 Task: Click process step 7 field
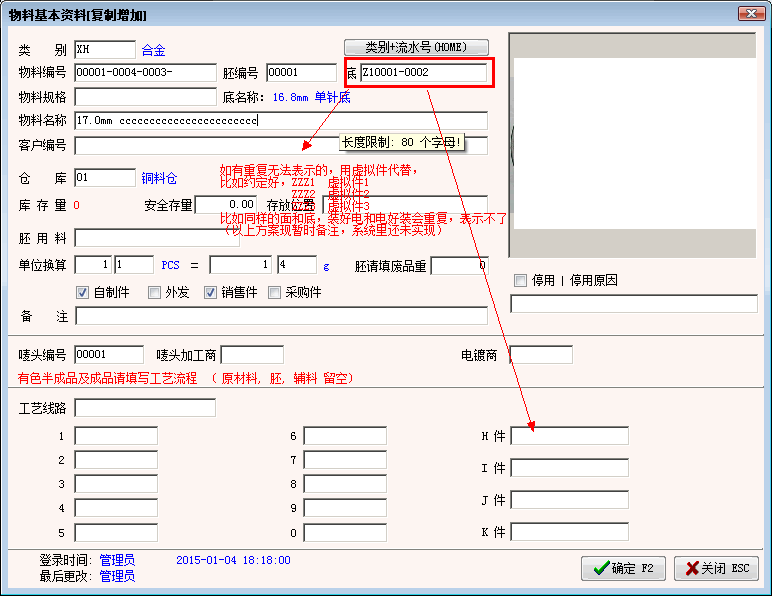345,460
